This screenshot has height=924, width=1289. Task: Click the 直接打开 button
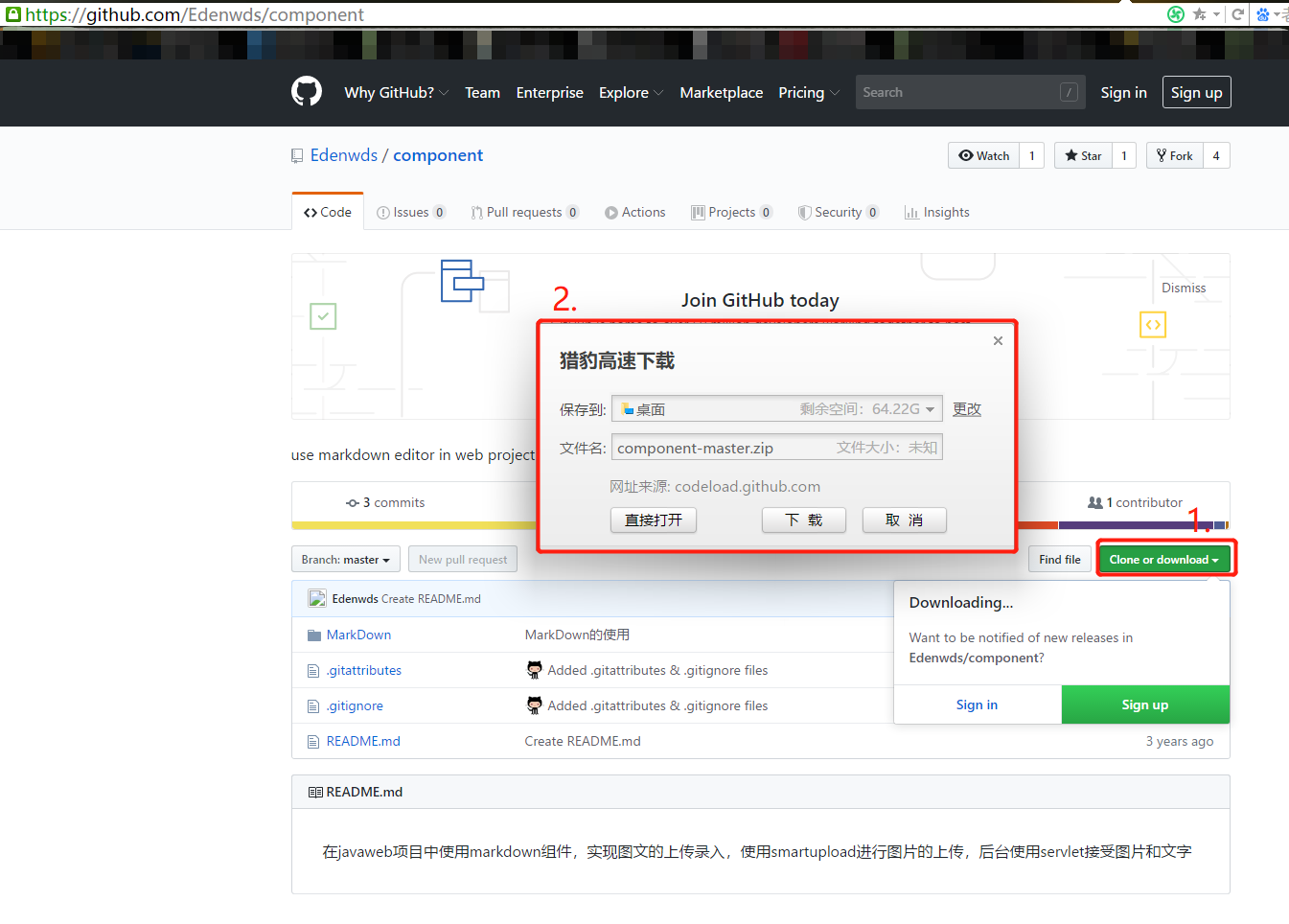654,520
